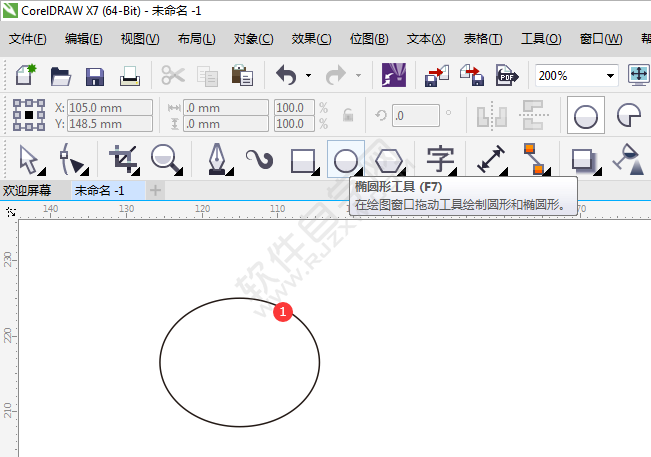
Task: Select the Crop tool
Action: tap(123, 160)
